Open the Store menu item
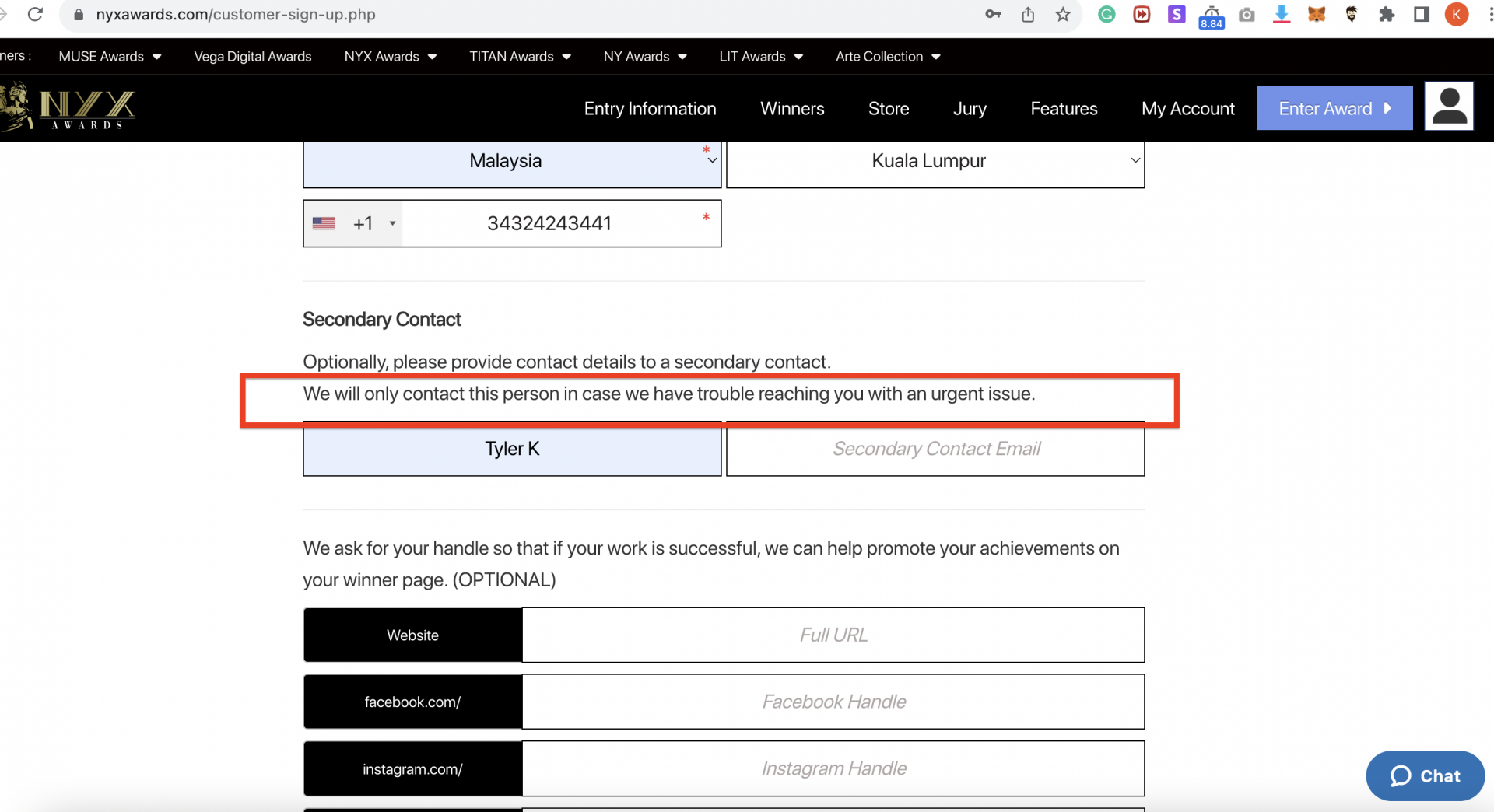The width and height of the screenshot is (1494, 812). click(889, 108)
